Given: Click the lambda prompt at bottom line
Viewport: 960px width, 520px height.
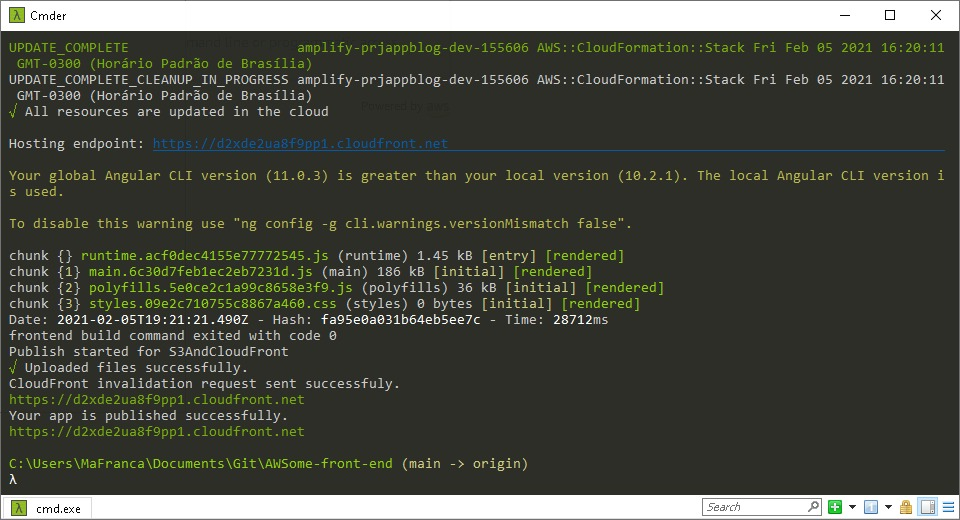Looking at the screenshot, I should [13, 479].
